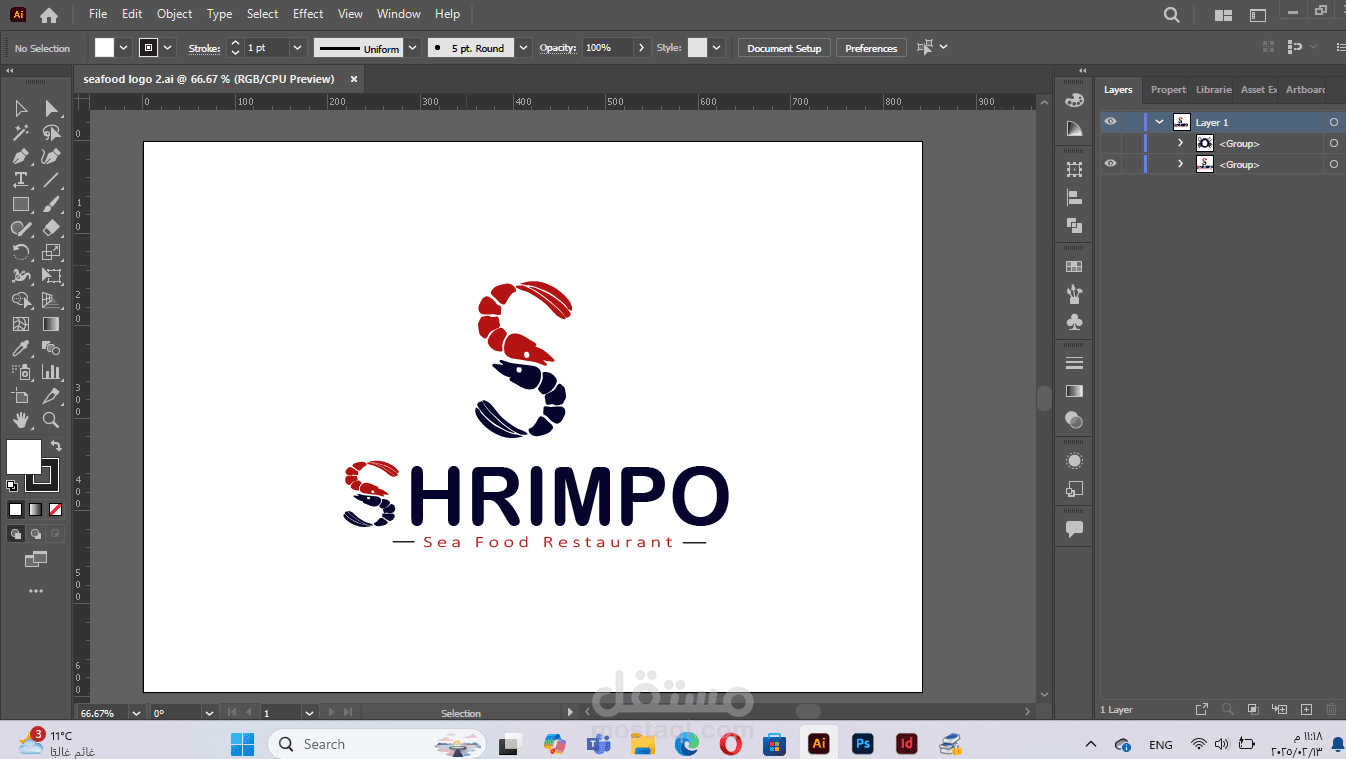Click the toolbox fill color swatch
1346x759 pixels.
tap(22, 455)
